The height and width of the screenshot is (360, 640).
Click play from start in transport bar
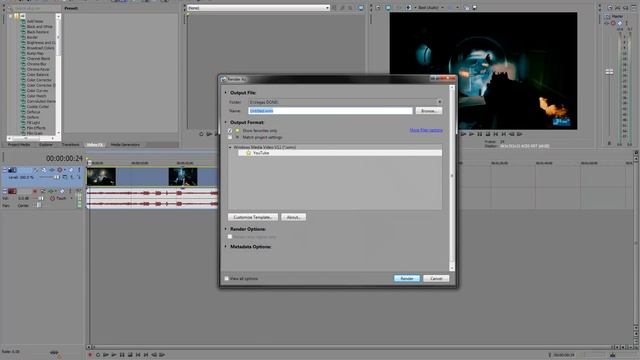(106, 355)
